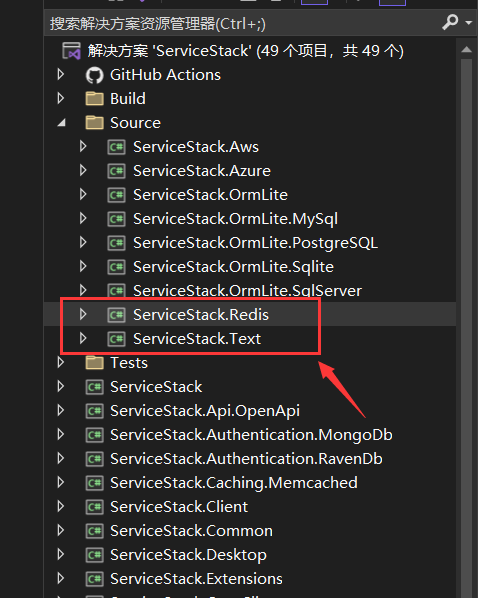Select the Build folder label
This screenshot has width=478, height=598.
pyautogui.click(x=128, y=99)
